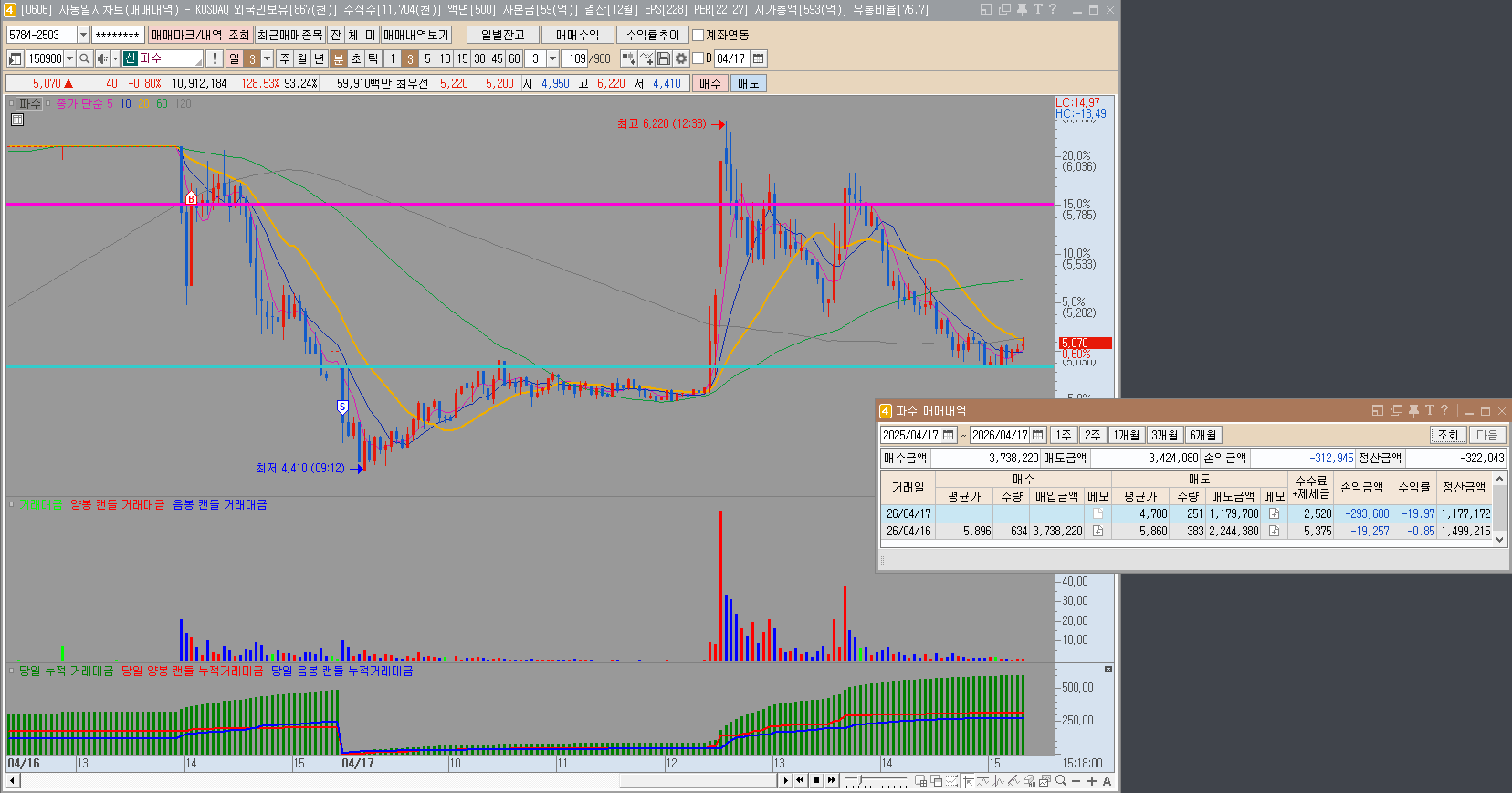The width and height of the screenshot is (1512, 793).
Task: Click the zoom magnifier icon in bottom toolbar
Action: pos(1061,781)
